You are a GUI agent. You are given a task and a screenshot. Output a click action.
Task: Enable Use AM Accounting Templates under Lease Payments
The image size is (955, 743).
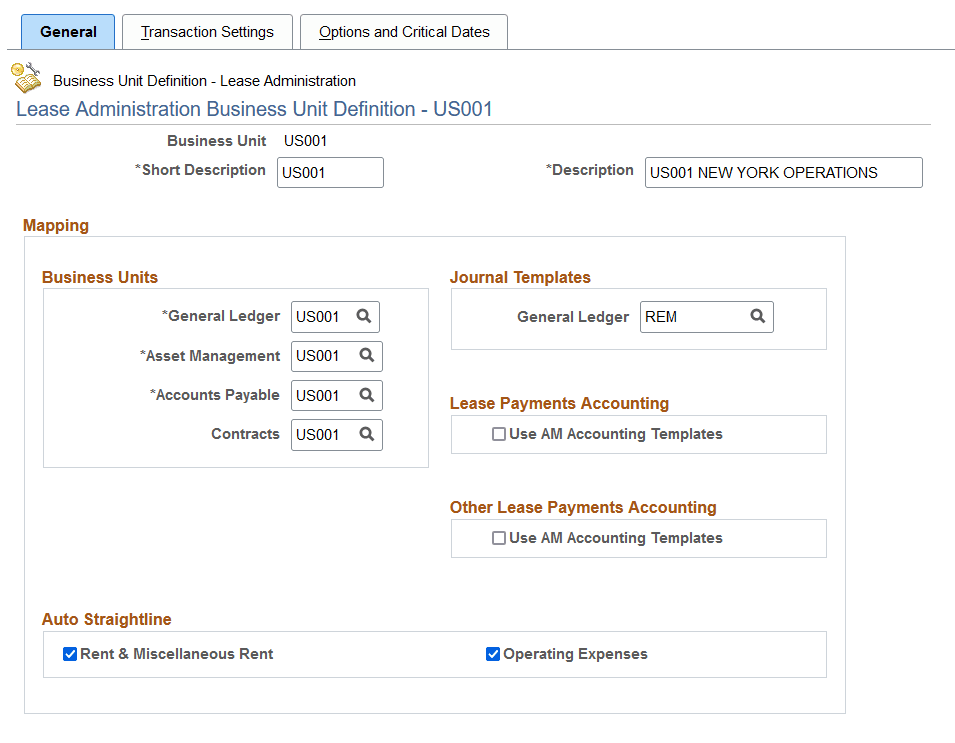click(x=496, y=434)
